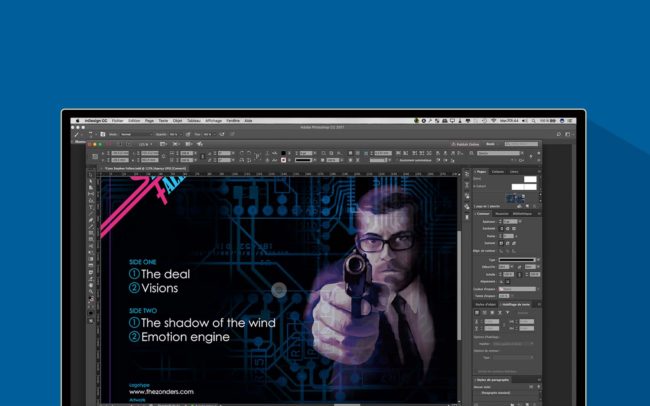The width and height of the screenshot is (650, 406).
Task: Switch to the Liens tab
Action: (514, 172)
